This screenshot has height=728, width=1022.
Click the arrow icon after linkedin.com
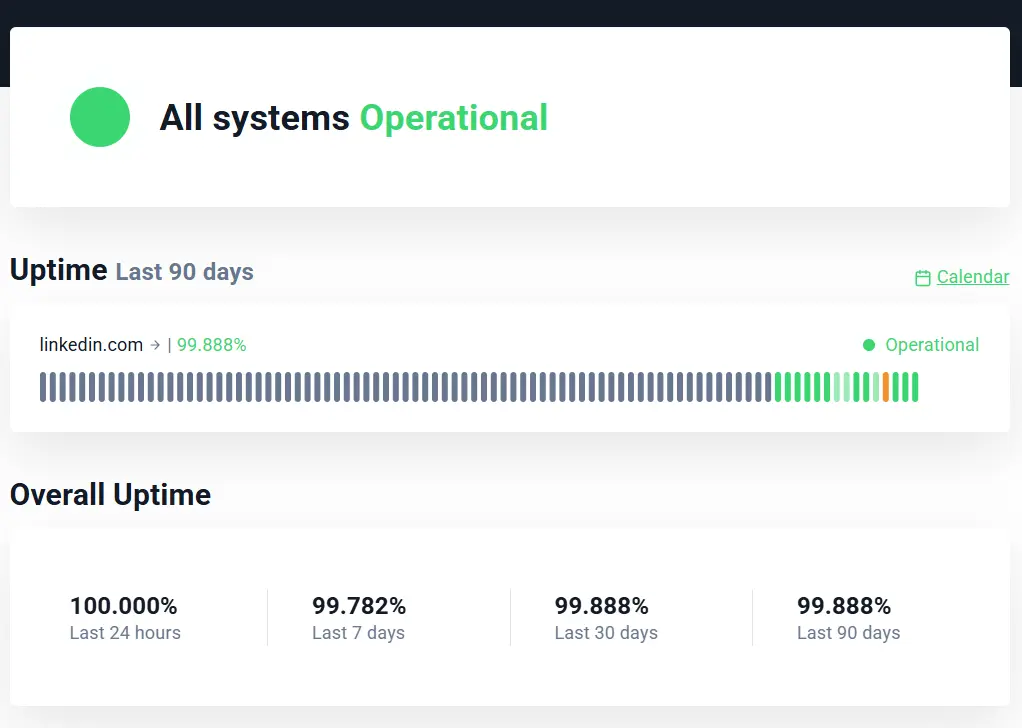click(x=155, y=345)
